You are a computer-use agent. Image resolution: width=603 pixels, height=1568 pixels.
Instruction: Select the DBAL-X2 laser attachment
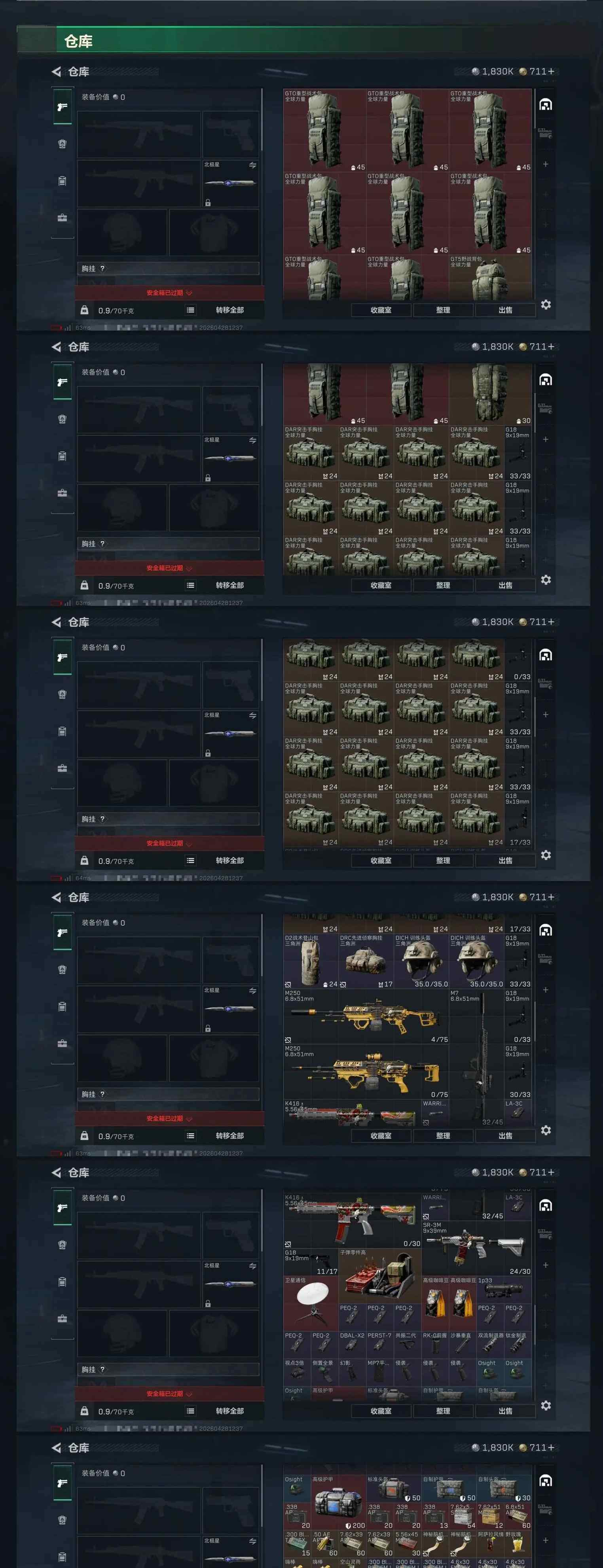tap(352, 1345)
